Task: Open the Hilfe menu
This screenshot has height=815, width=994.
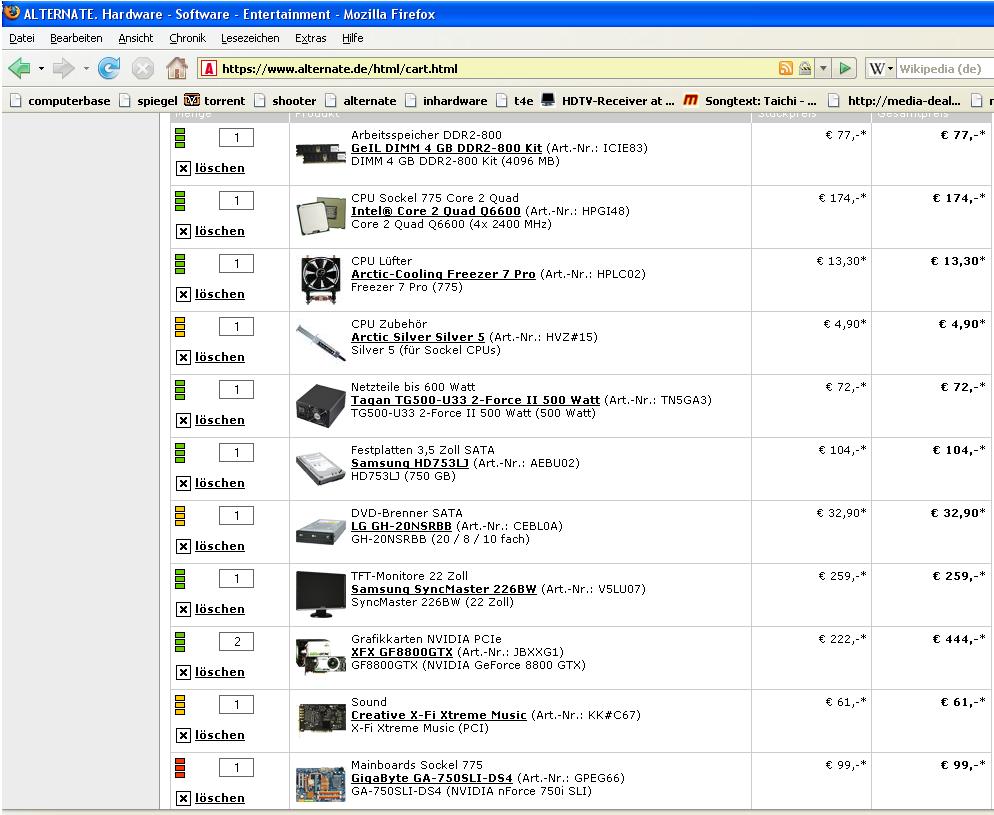Action: pyautogui.click(x=352, y=38)
